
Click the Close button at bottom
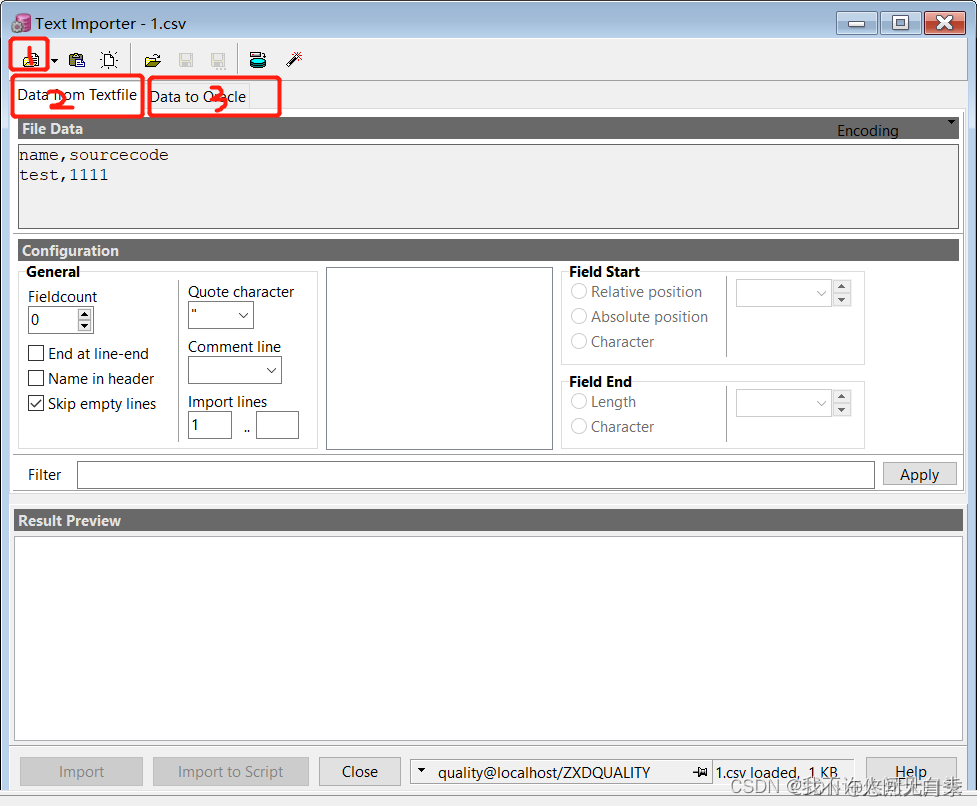click(360, 772)
